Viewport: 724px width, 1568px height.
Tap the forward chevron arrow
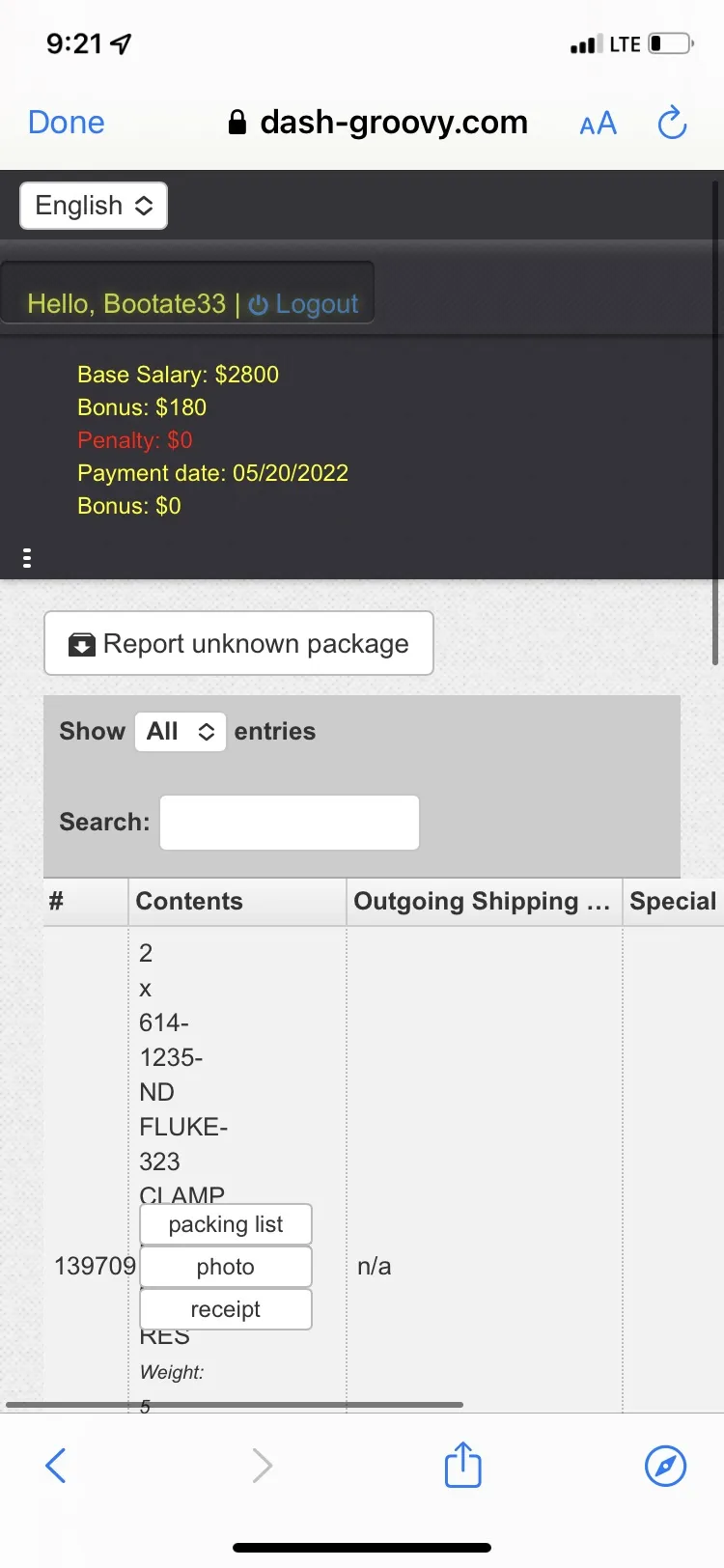[x=262, y=1466]
